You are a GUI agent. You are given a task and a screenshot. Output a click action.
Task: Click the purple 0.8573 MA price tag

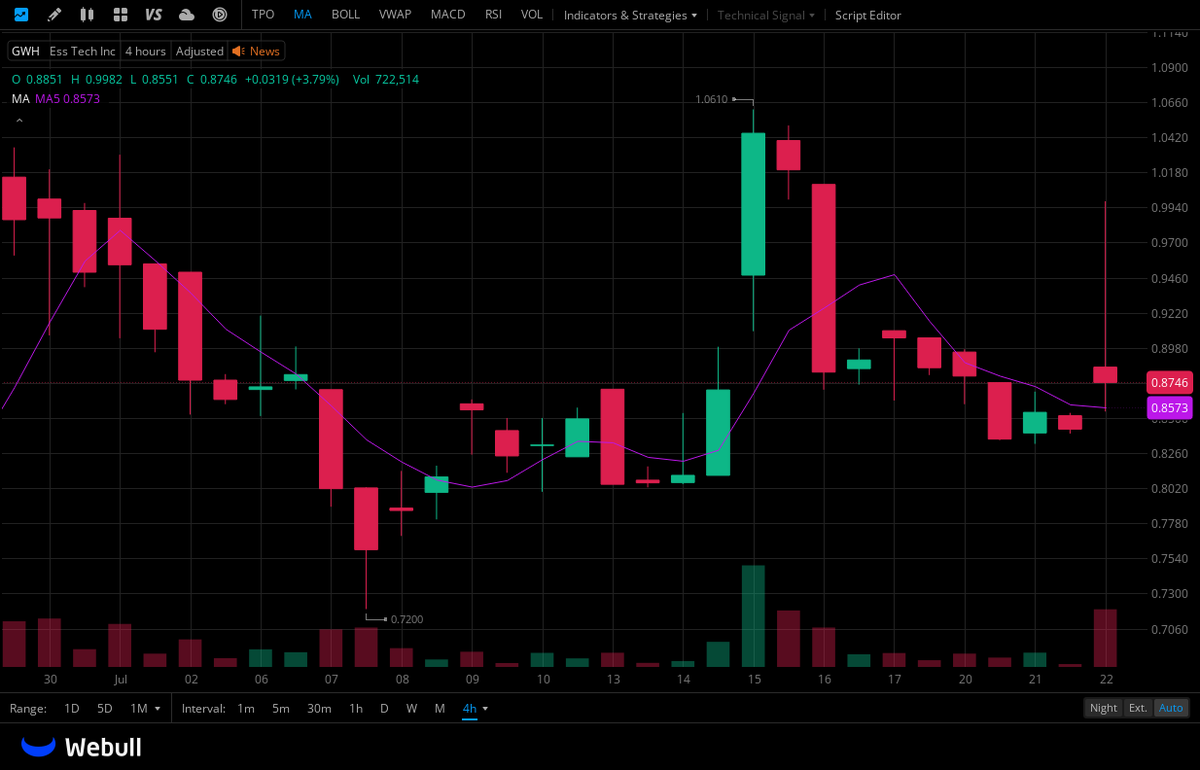[1169, 408]
